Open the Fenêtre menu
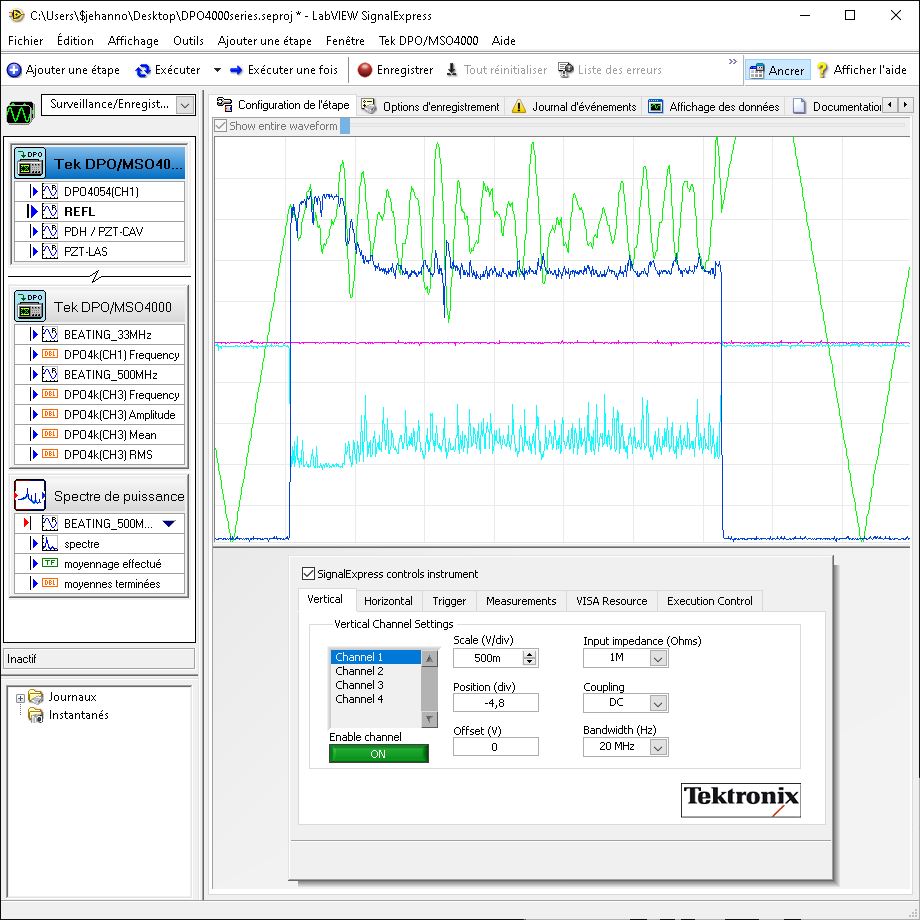The height and width of the screenshot is (920, 920). 345,41
